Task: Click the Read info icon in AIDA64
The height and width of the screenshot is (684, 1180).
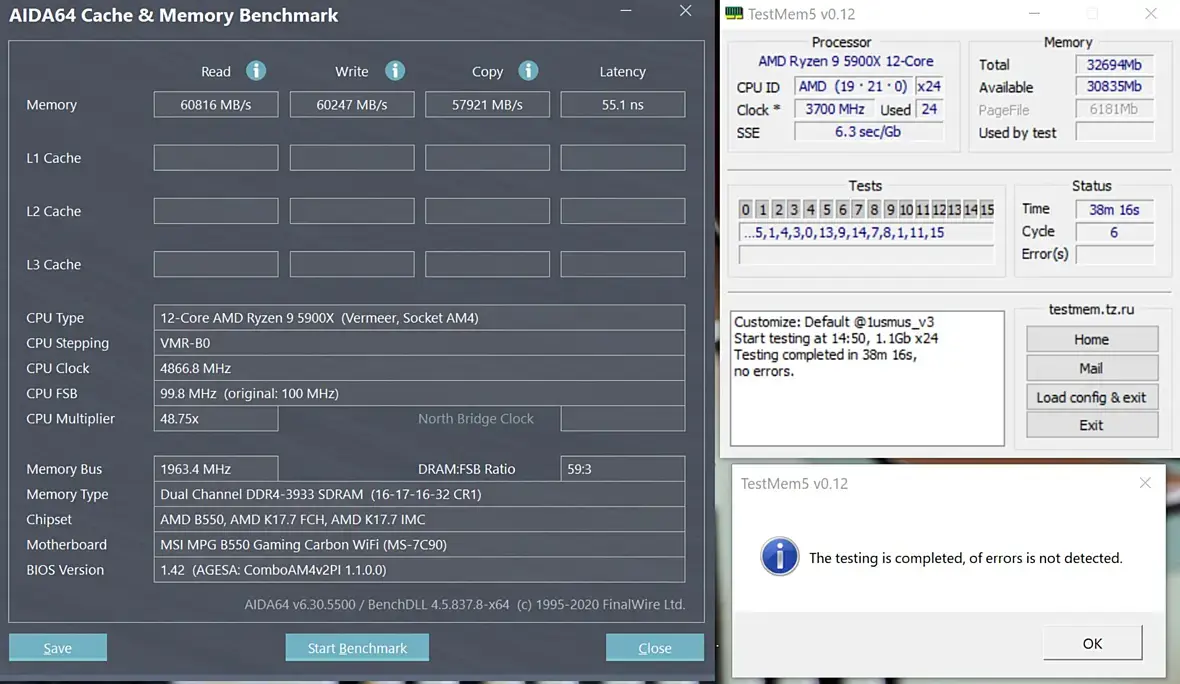Action: (256, 71)
